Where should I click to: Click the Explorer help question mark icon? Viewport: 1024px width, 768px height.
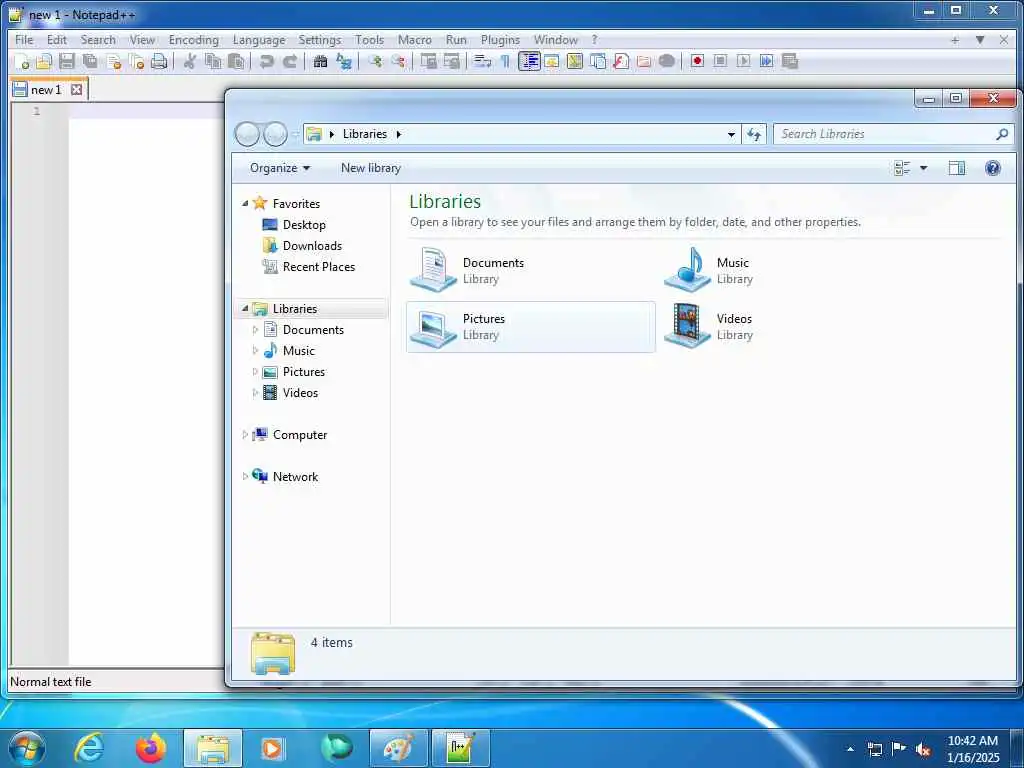[x=993, y=168]
